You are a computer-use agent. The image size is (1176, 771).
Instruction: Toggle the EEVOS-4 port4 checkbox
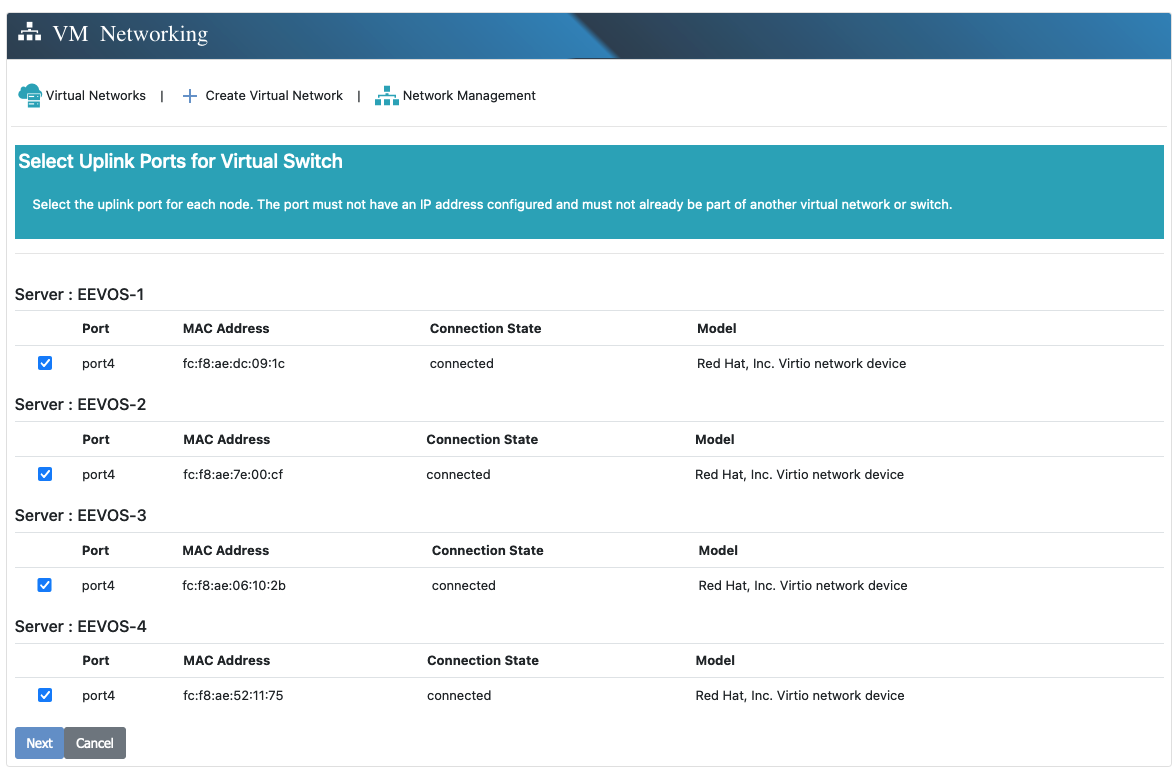tap(45, 695)
